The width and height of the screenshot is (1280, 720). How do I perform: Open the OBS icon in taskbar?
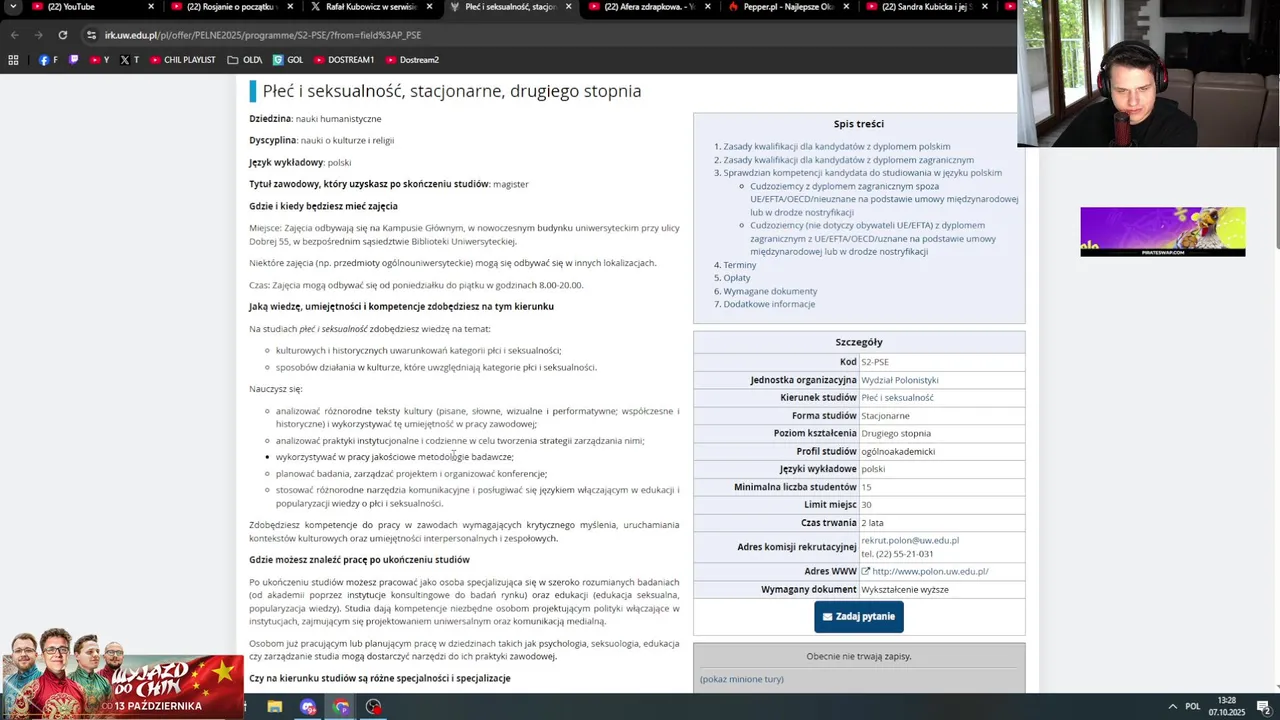click(x=374, y=707)
